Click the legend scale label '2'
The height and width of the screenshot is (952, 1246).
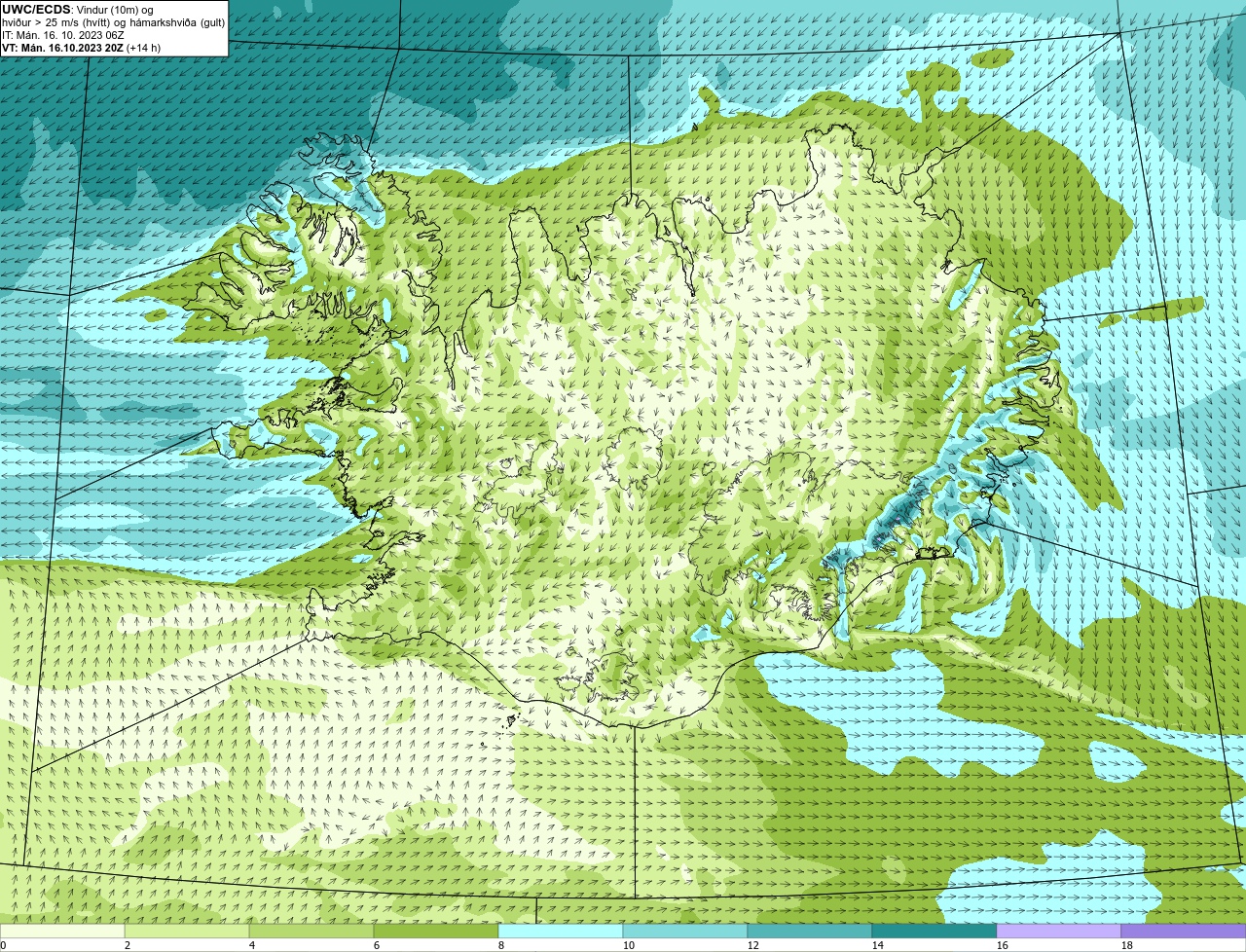[128, 945]
